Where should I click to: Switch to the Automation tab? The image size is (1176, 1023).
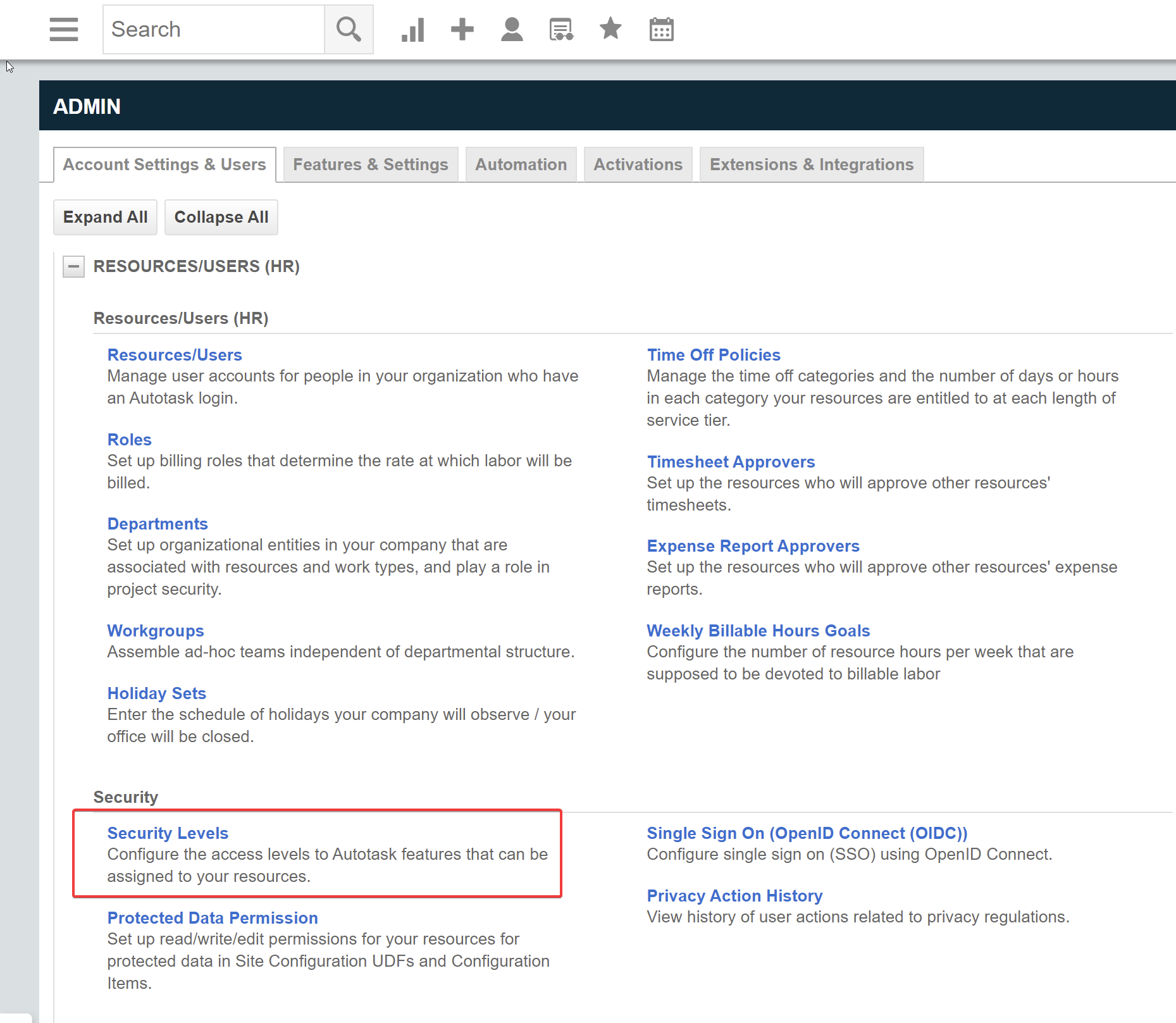[x=521, y=164]
